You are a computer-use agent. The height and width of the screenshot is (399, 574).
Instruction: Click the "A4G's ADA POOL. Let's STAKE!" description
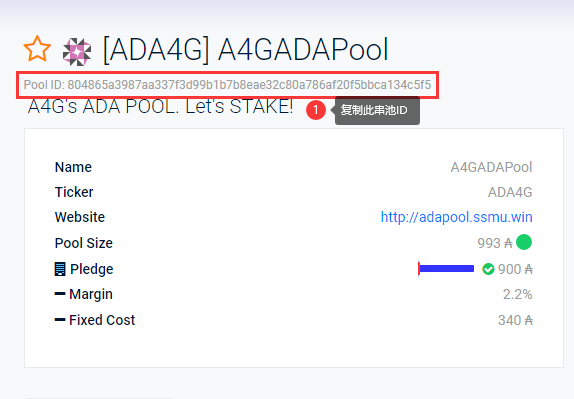click(160, 107)
